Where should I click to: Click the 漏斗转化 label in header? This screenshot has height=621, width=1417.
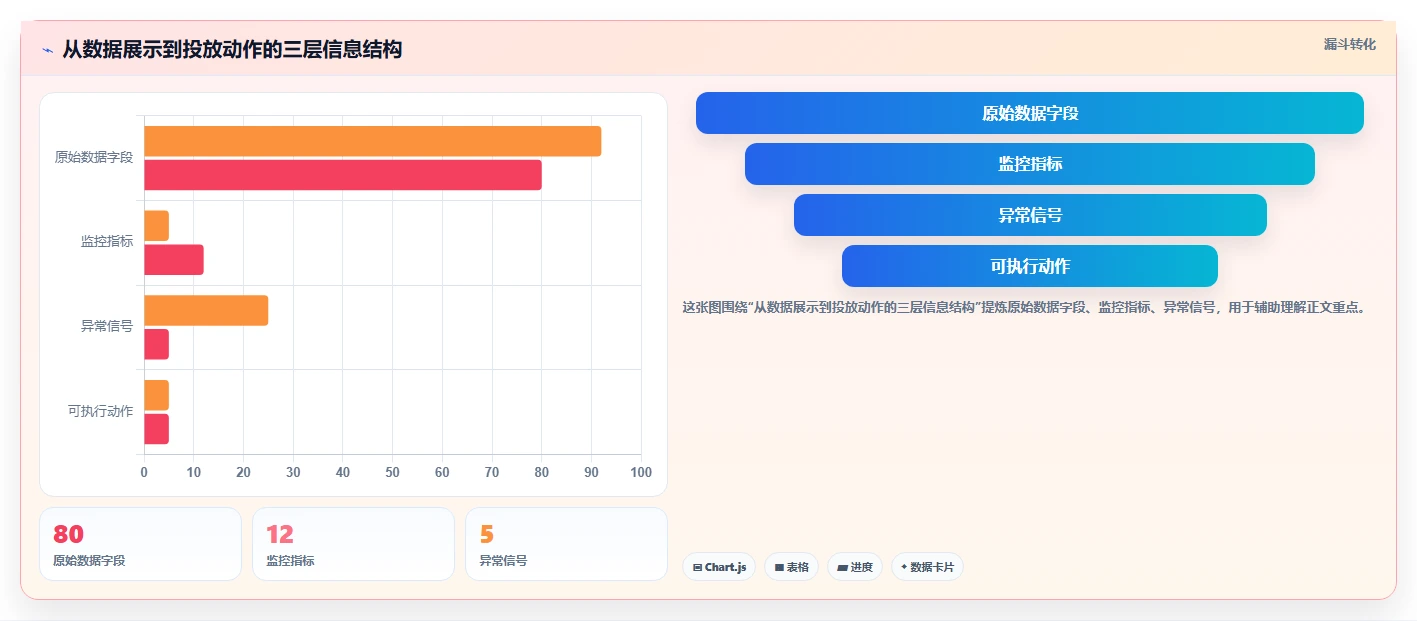1349,45
